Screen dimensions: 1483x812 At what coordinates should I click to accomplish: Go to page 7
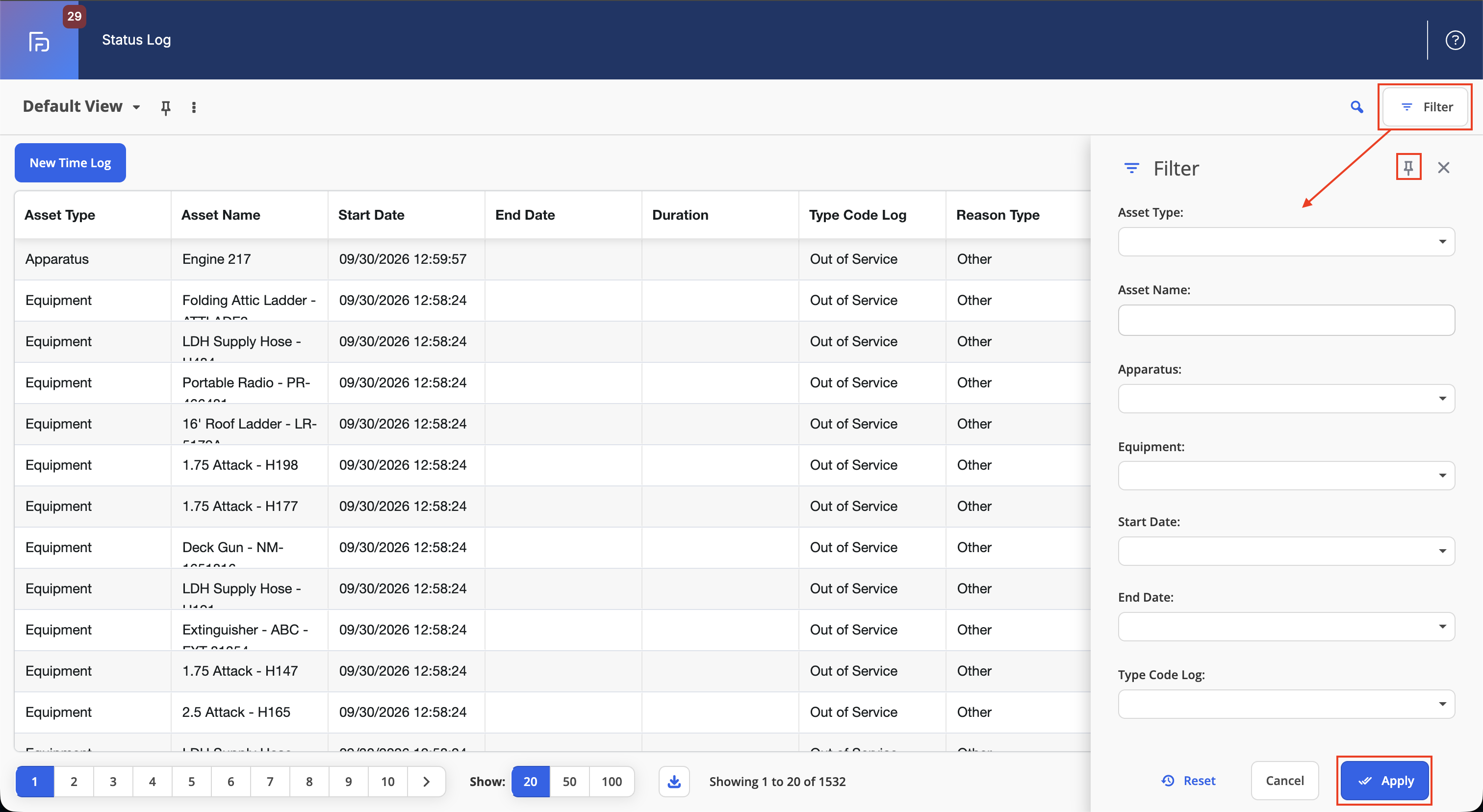click(x=270, y=782)
